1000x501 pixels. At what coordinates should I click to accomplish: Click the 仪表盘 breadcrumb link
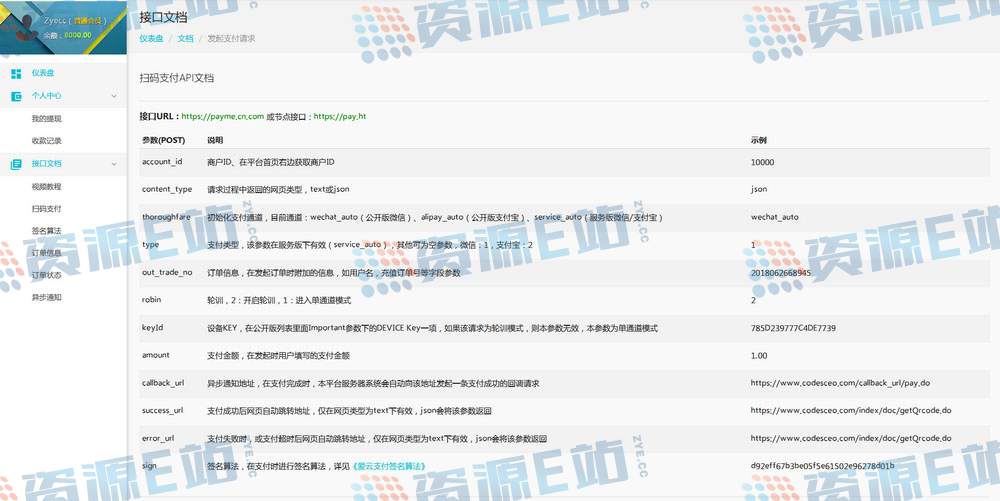151,38
